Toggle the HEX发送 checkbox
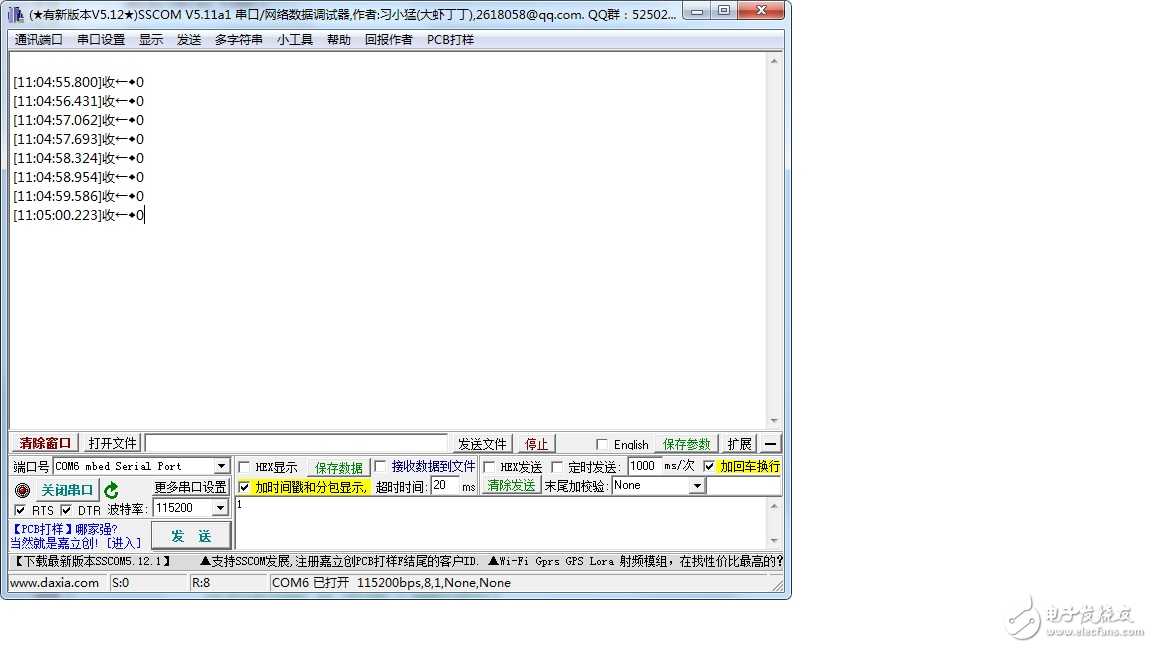The image size is (1152, 648). point(489,467)
